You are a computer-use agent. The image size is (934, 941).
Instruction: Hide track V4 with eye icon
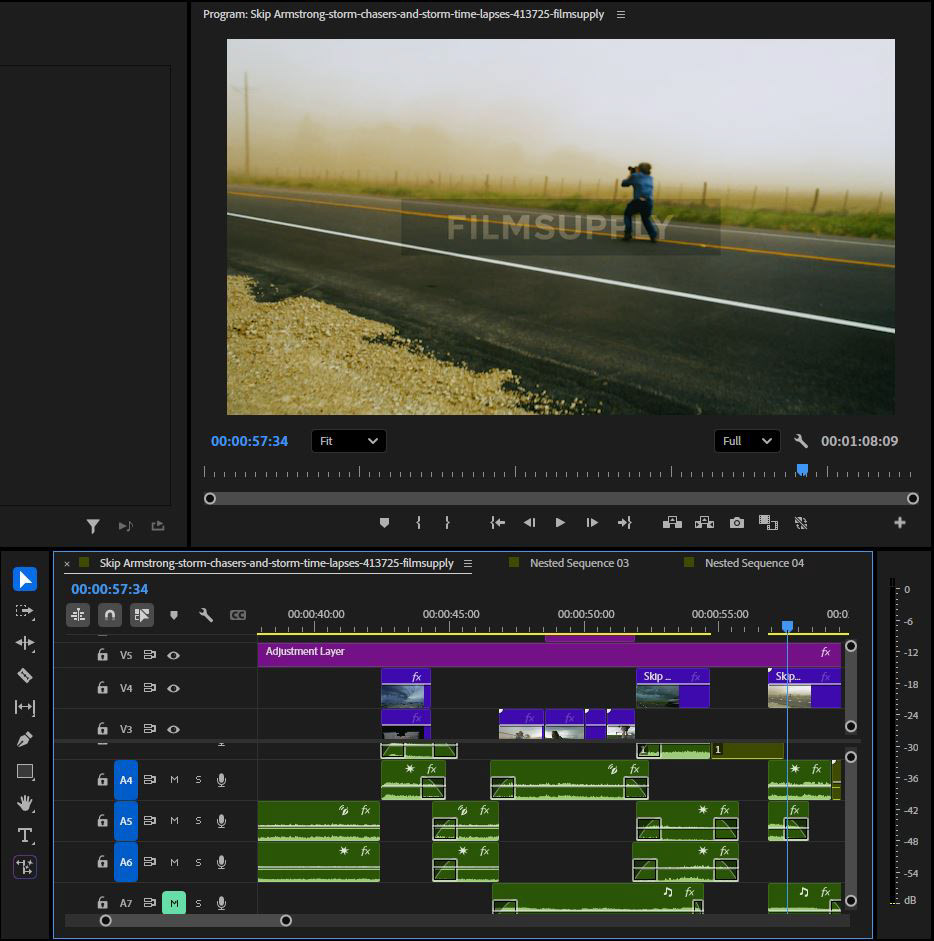pyautogui.click(x=173, y=688)
